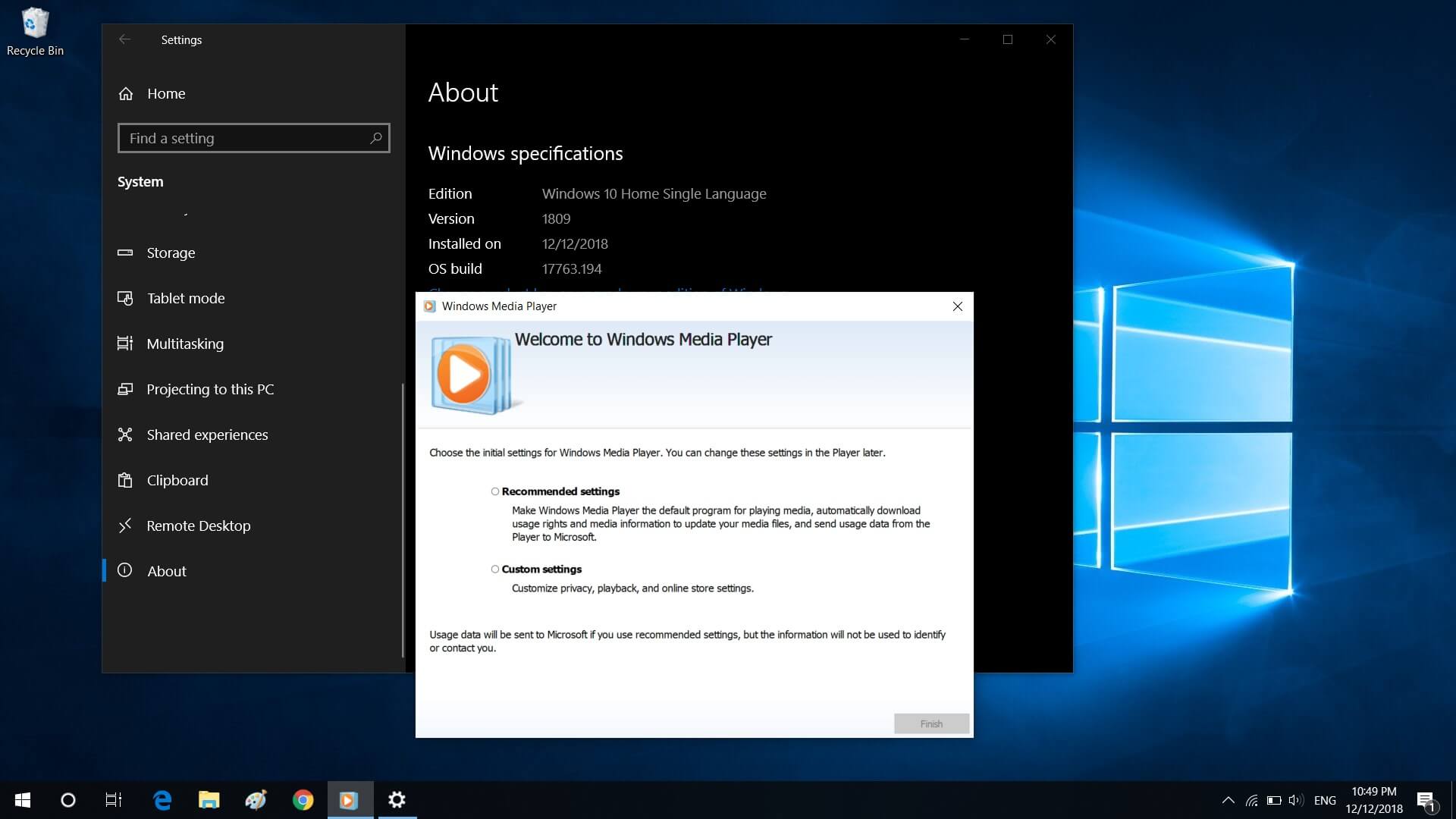Expand system tray hidden icons

click(1228, 799)
